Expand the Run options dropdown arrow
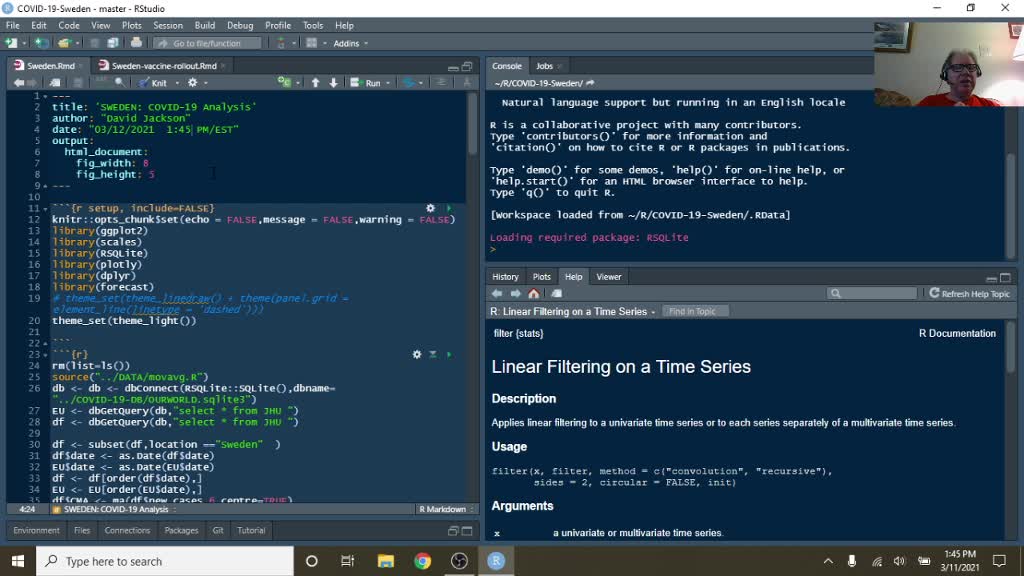The height and width of the screenshot is (576, 1024). tap(388, 83)
